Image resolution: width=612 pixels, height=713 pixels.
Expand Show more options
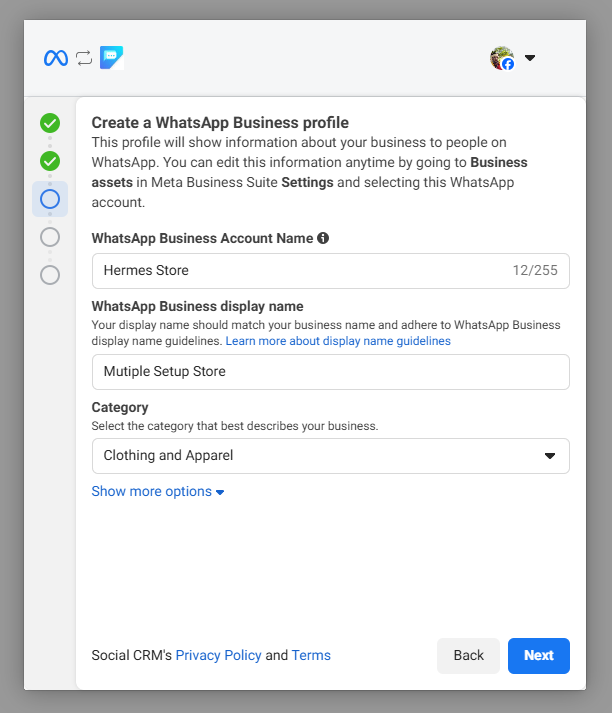tap(157, 491)
